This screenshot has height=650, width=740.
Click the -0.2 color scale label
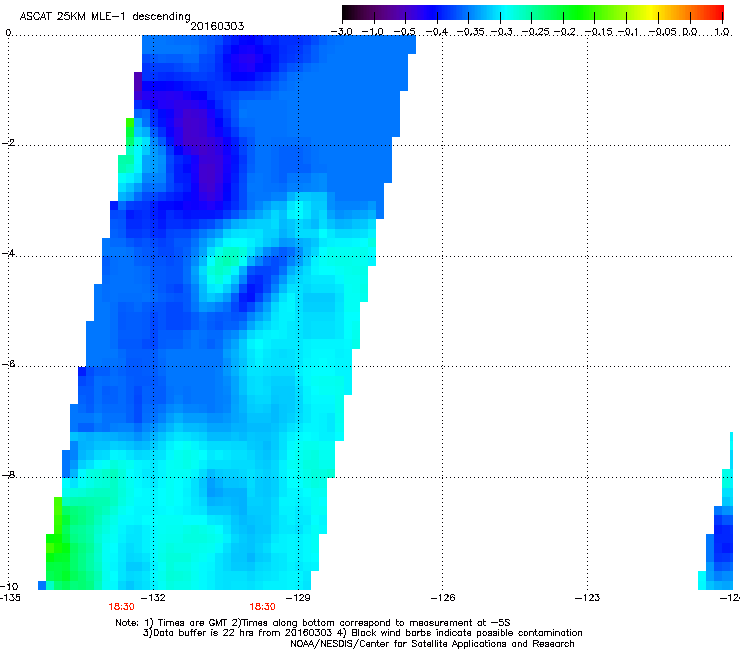coord(565,32)
